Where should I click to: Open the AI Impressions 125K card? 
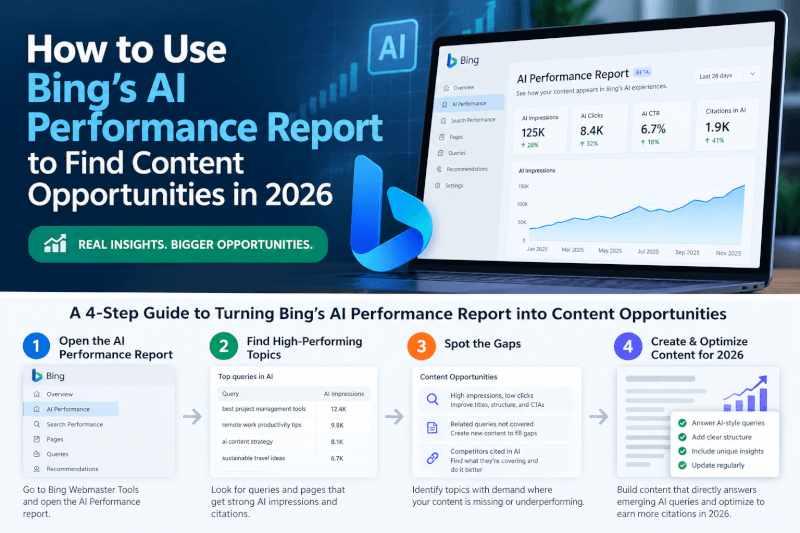click(540, 131)
